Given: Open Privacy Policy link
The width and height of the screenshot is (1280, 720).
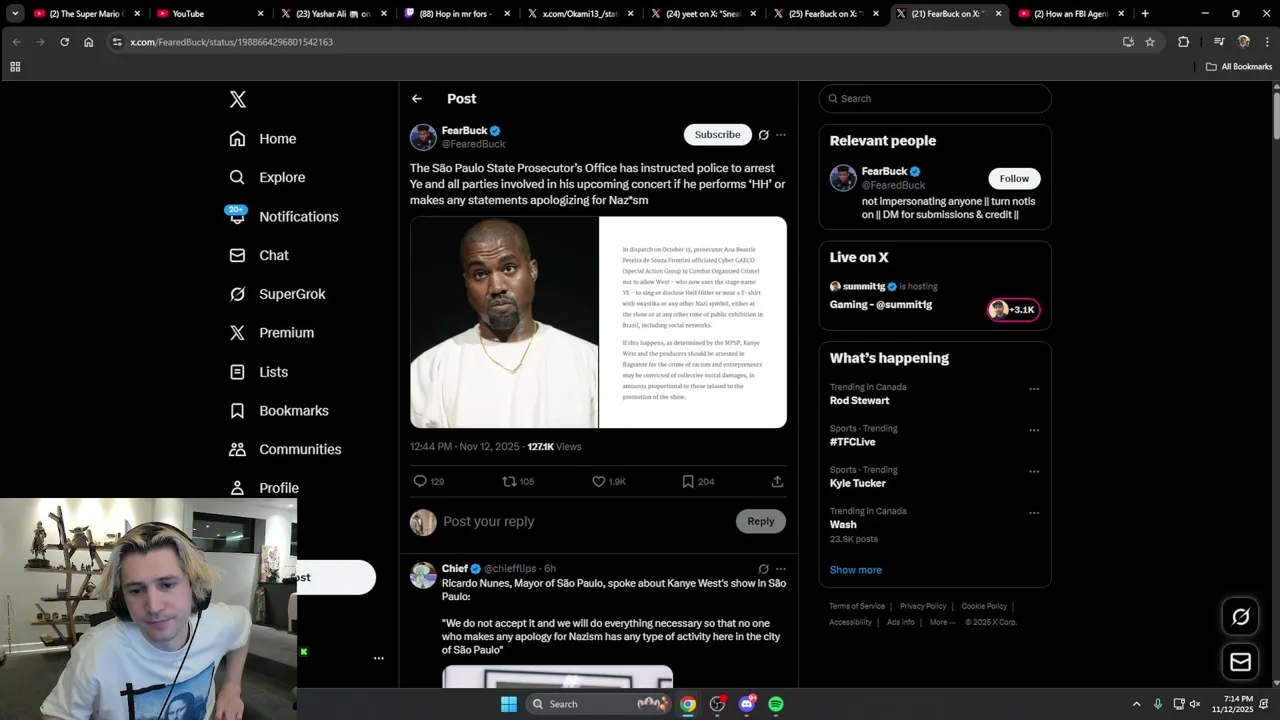Looking at the screenshot, I should pos(923,606).
